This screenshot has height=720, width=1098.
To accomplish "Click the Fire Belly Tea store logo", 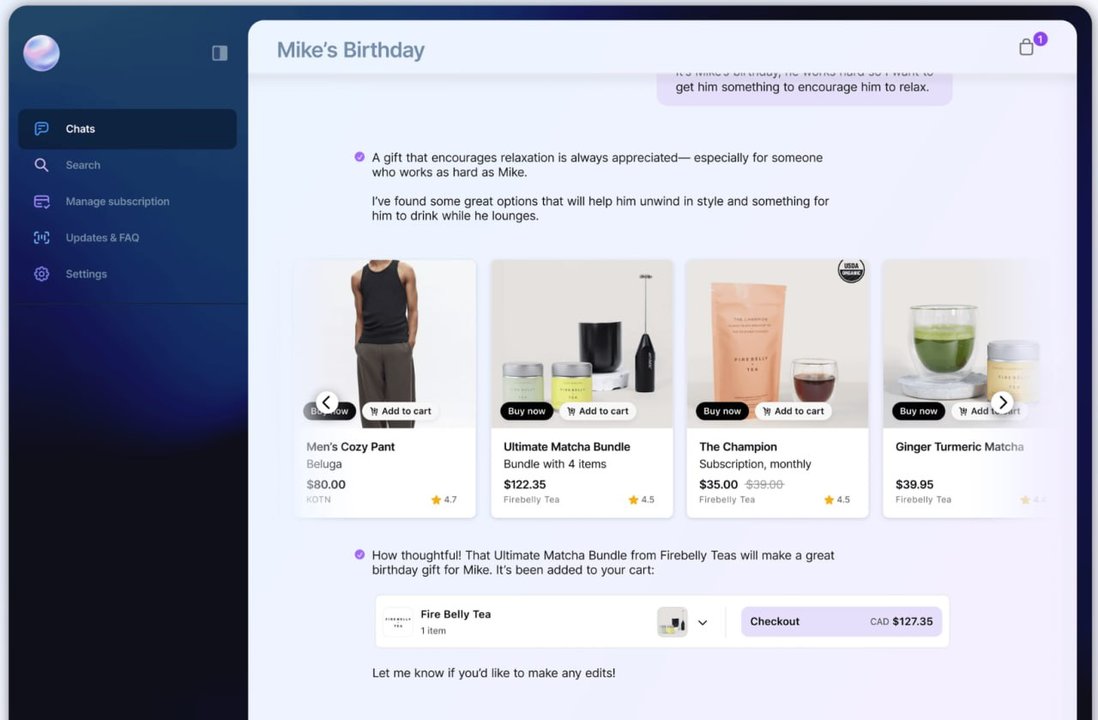I will (398, 622).
